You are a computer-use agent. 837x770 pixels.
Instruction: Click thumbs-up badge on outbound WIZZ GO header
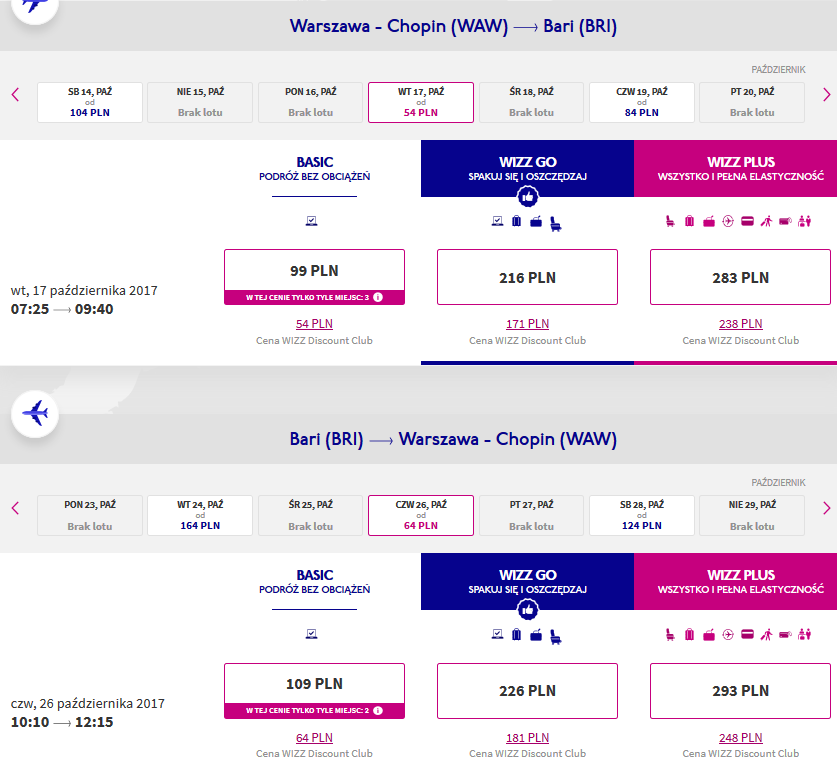[527, 197]
